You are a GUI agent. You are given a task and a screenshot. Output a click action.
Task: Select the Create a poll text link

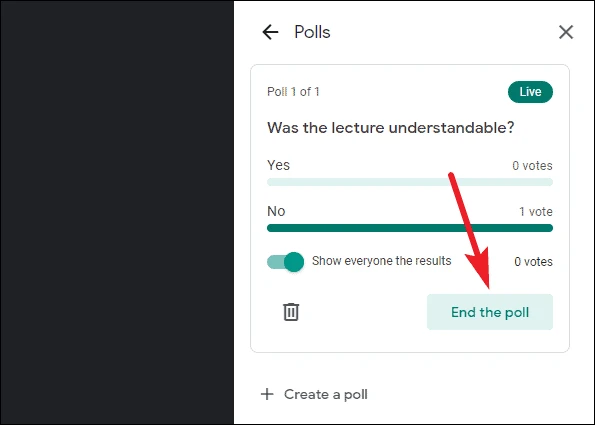tap(326, 394)
